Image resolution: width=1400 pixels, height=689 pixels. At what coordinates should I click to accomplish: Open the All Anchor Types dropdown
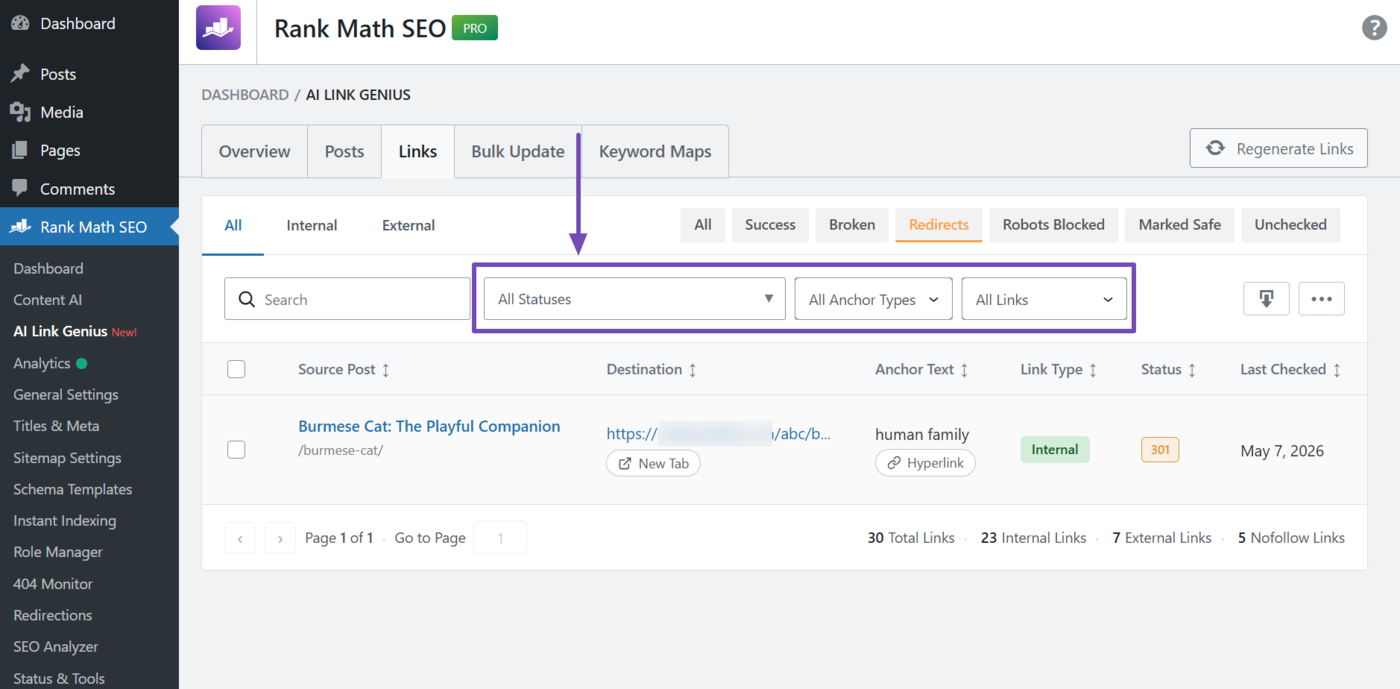874,299
